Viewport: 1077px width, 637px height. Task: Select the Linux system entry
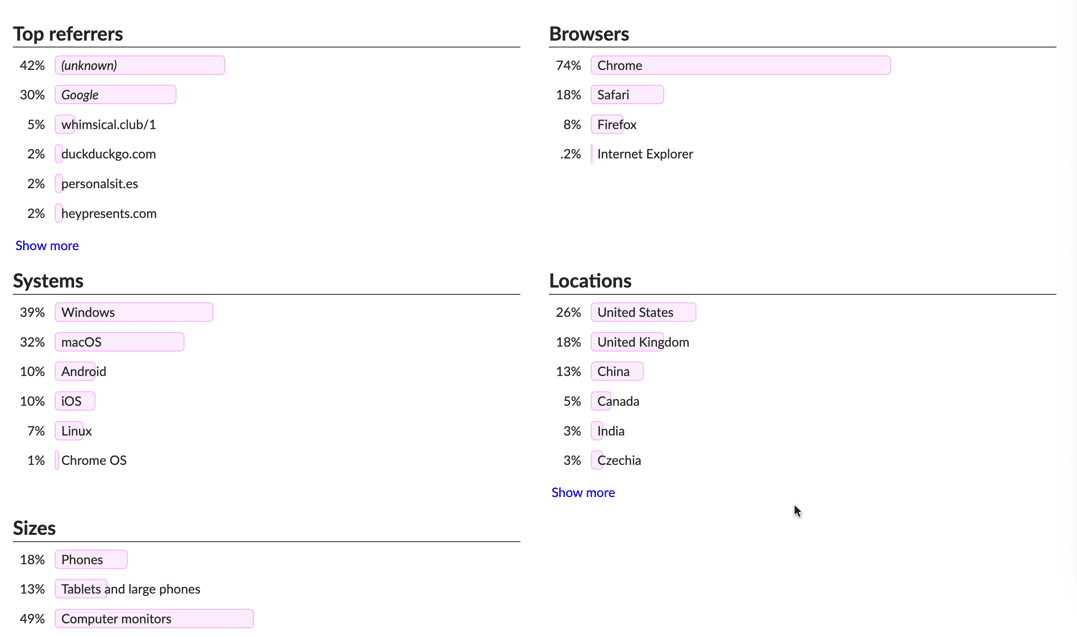click(x=74, y=430)
